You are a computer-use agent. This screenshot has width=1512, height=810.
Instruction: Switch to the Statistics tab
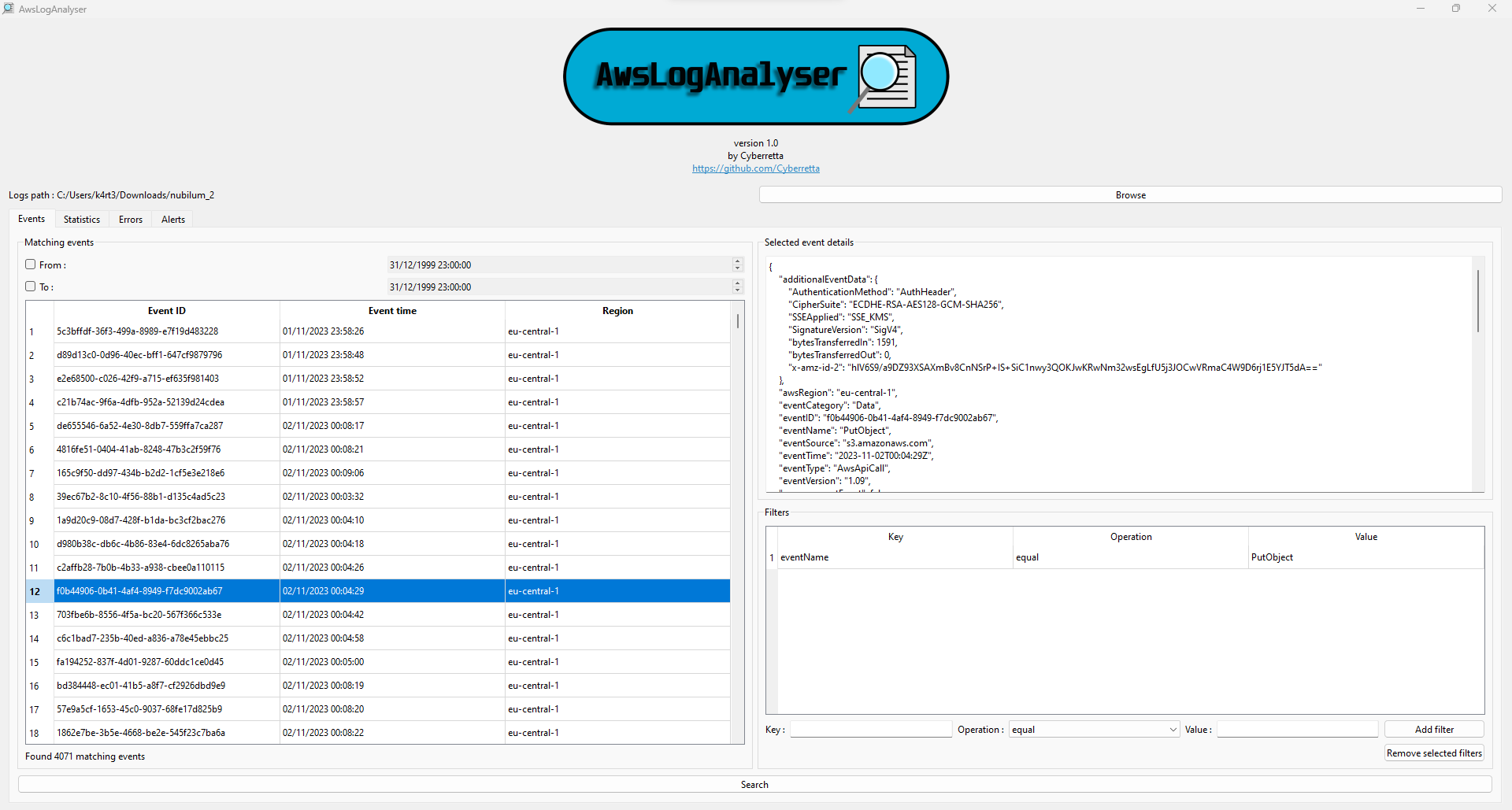tap(82, 220)
